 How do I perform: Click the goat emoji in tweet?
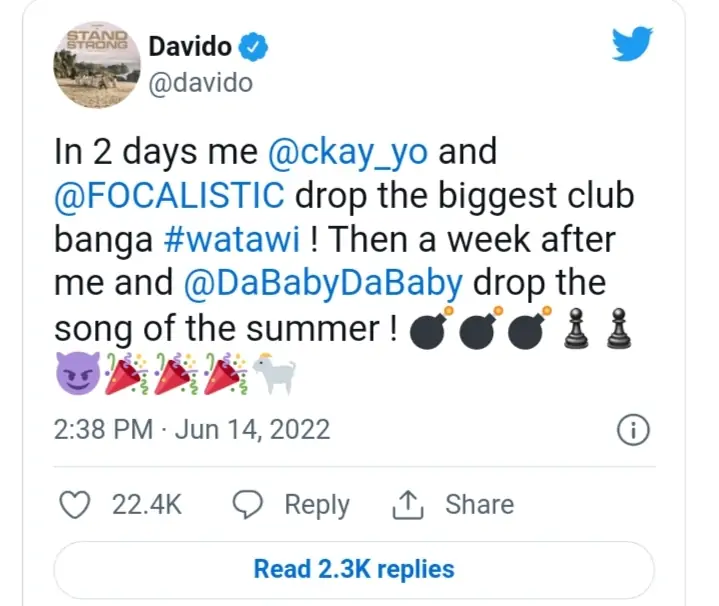coord(274,372)
